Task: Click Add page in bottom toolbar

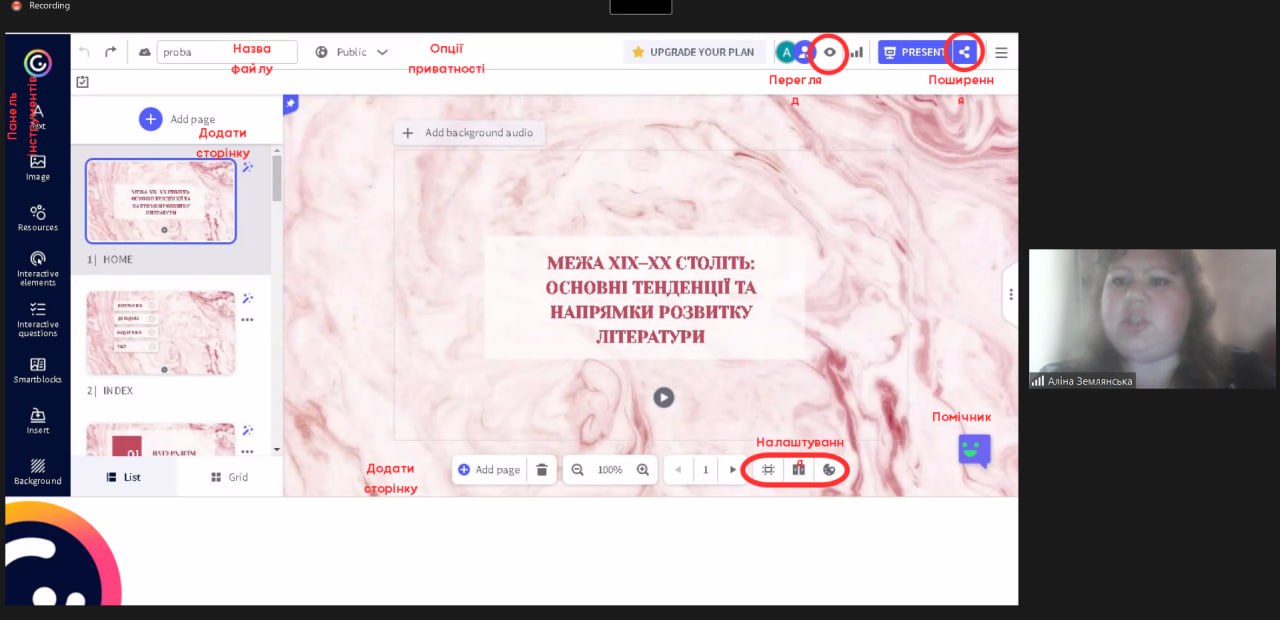Action: [489, 469]
